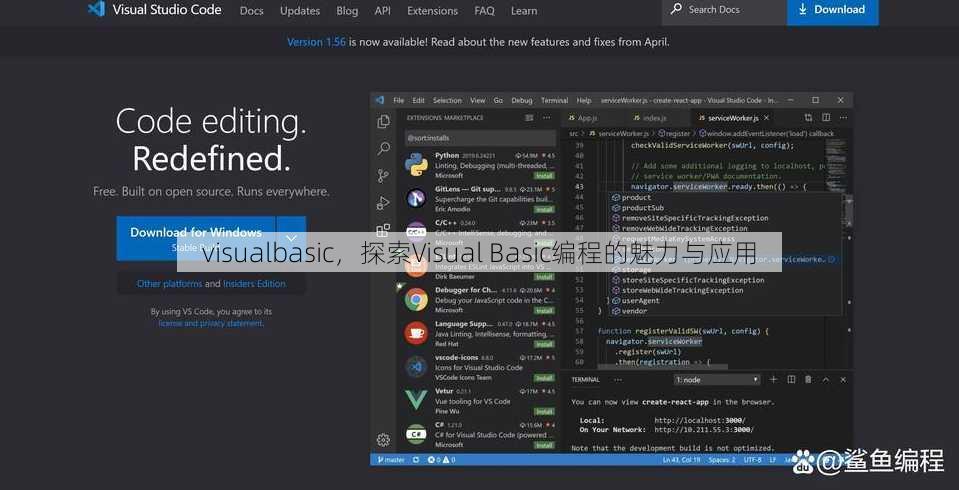Switch to the index.js tab
959x490 pixels.
pos(654,118)
